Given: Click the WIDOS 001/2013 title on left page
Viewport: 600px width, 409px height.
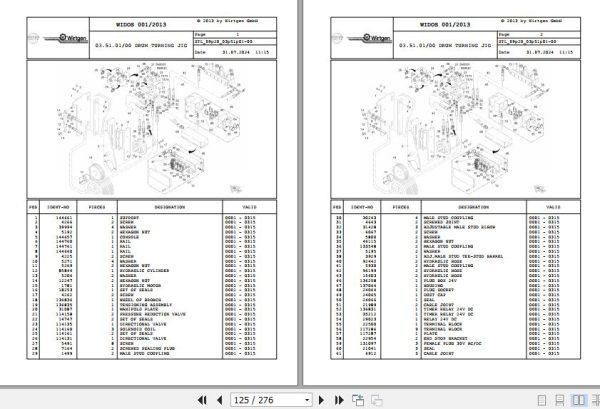Looking at the screenshot, I should pos(141,24).
